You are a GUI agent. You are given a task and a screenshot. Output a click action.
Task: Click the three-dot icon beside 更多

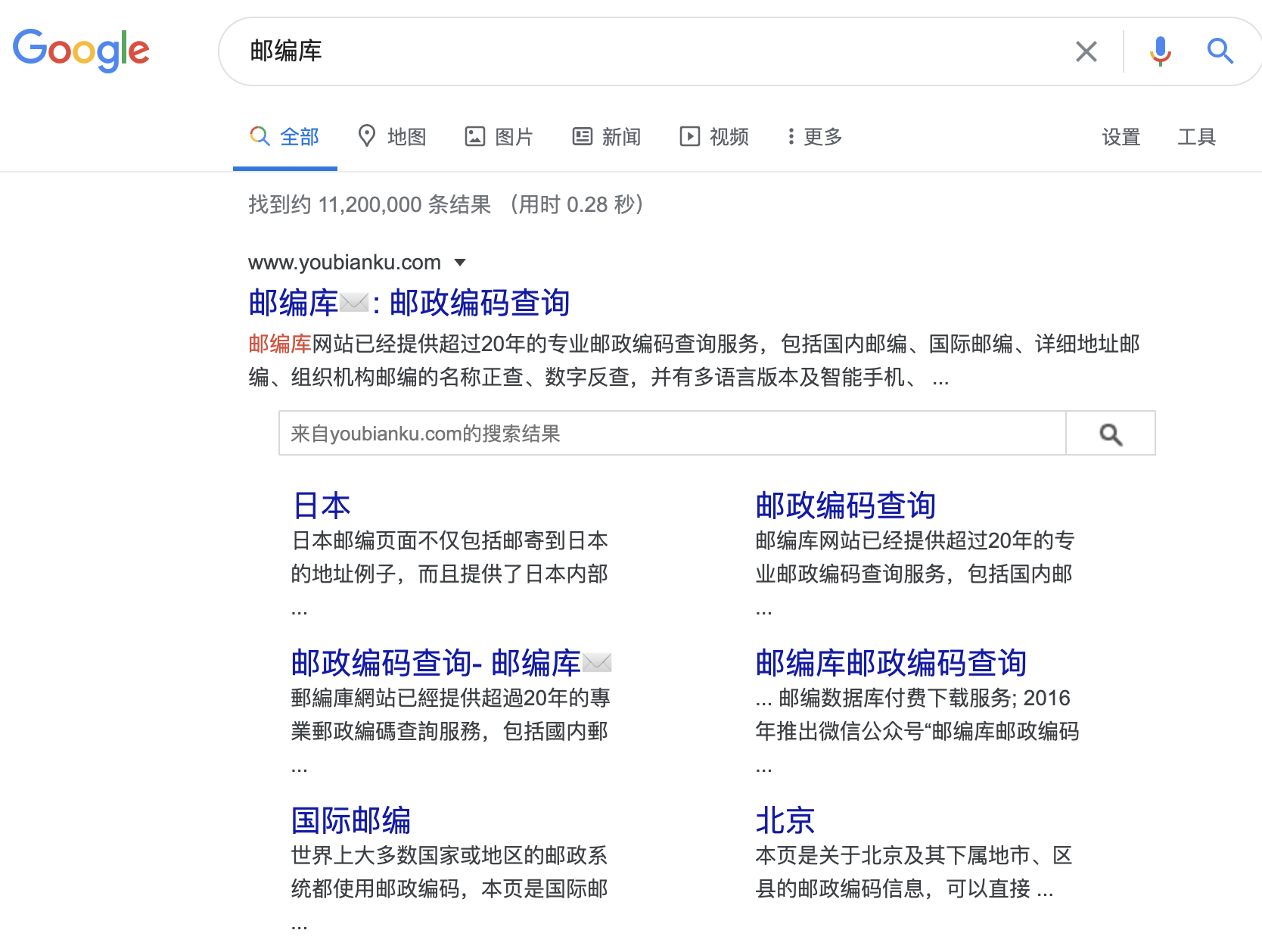791,136
